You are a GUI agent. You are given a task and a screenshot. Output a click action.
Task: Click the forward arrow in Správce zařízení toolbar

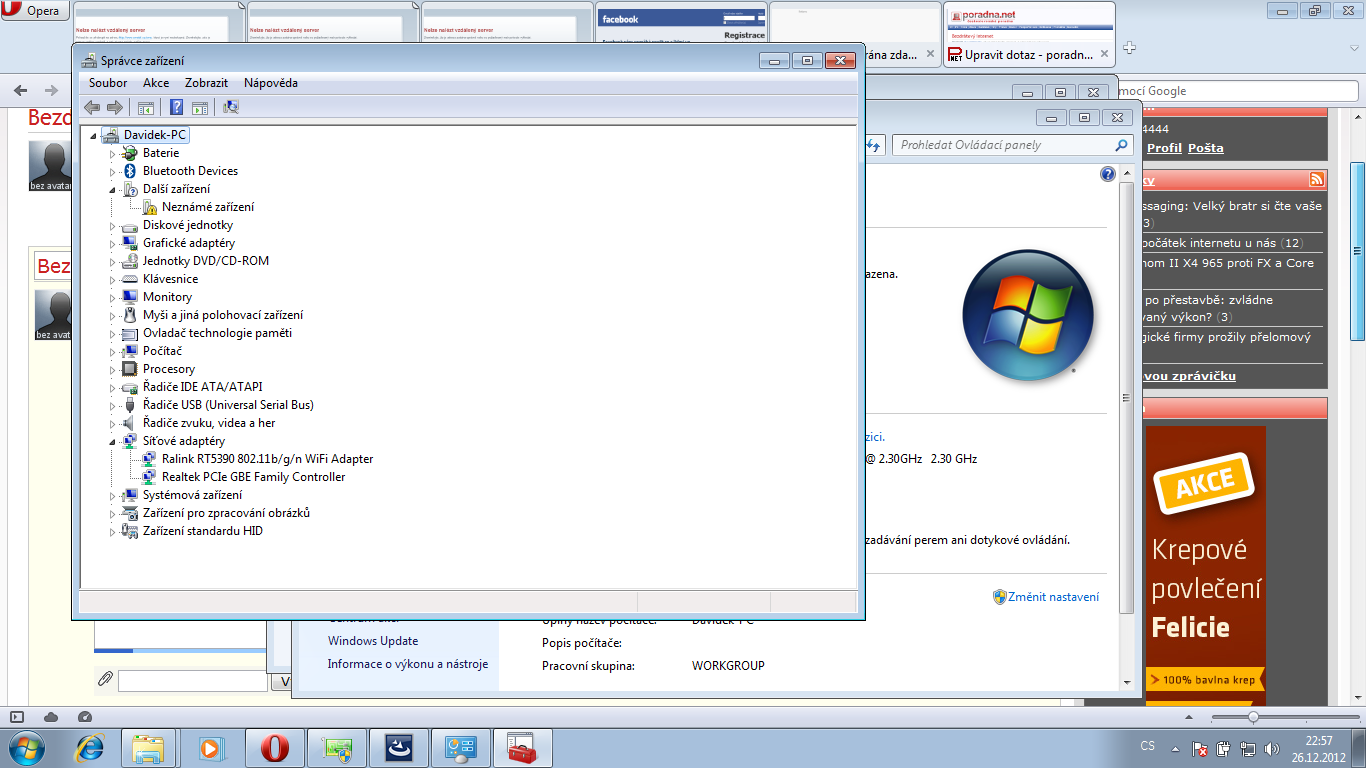coord(115,107)
